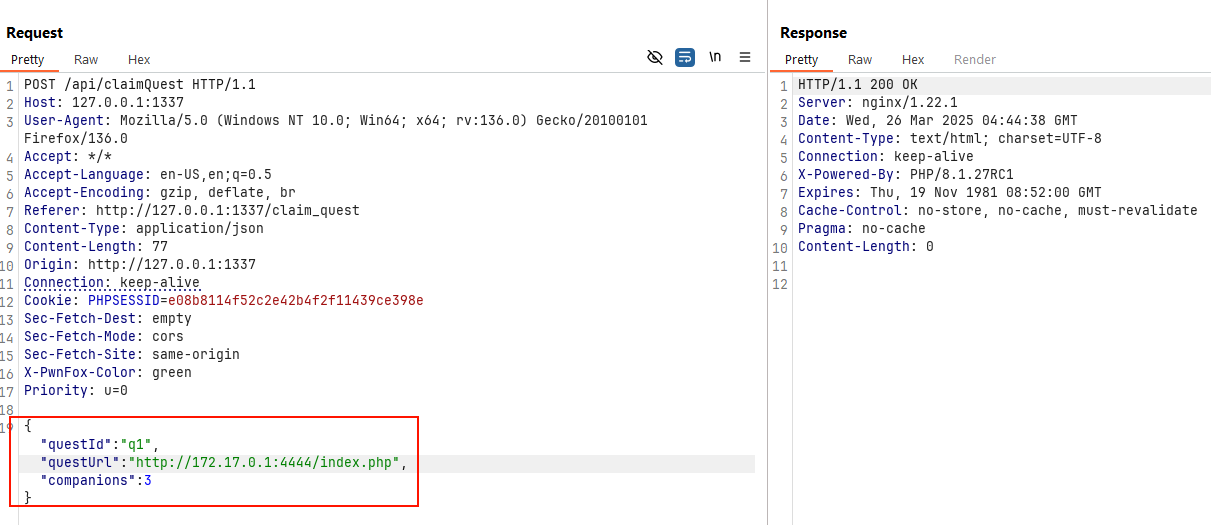Switch to Response Raw tab
This screenshot has height=525, width=1211.
click(860, 60)
